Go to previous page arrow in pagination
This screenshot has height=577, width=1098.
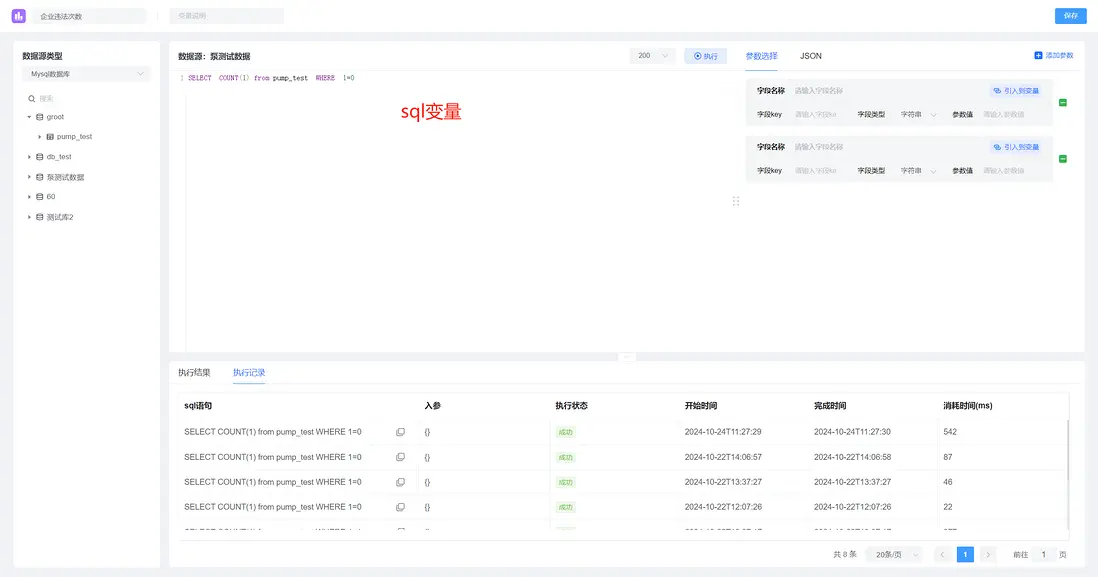click(x=943, y=555)
